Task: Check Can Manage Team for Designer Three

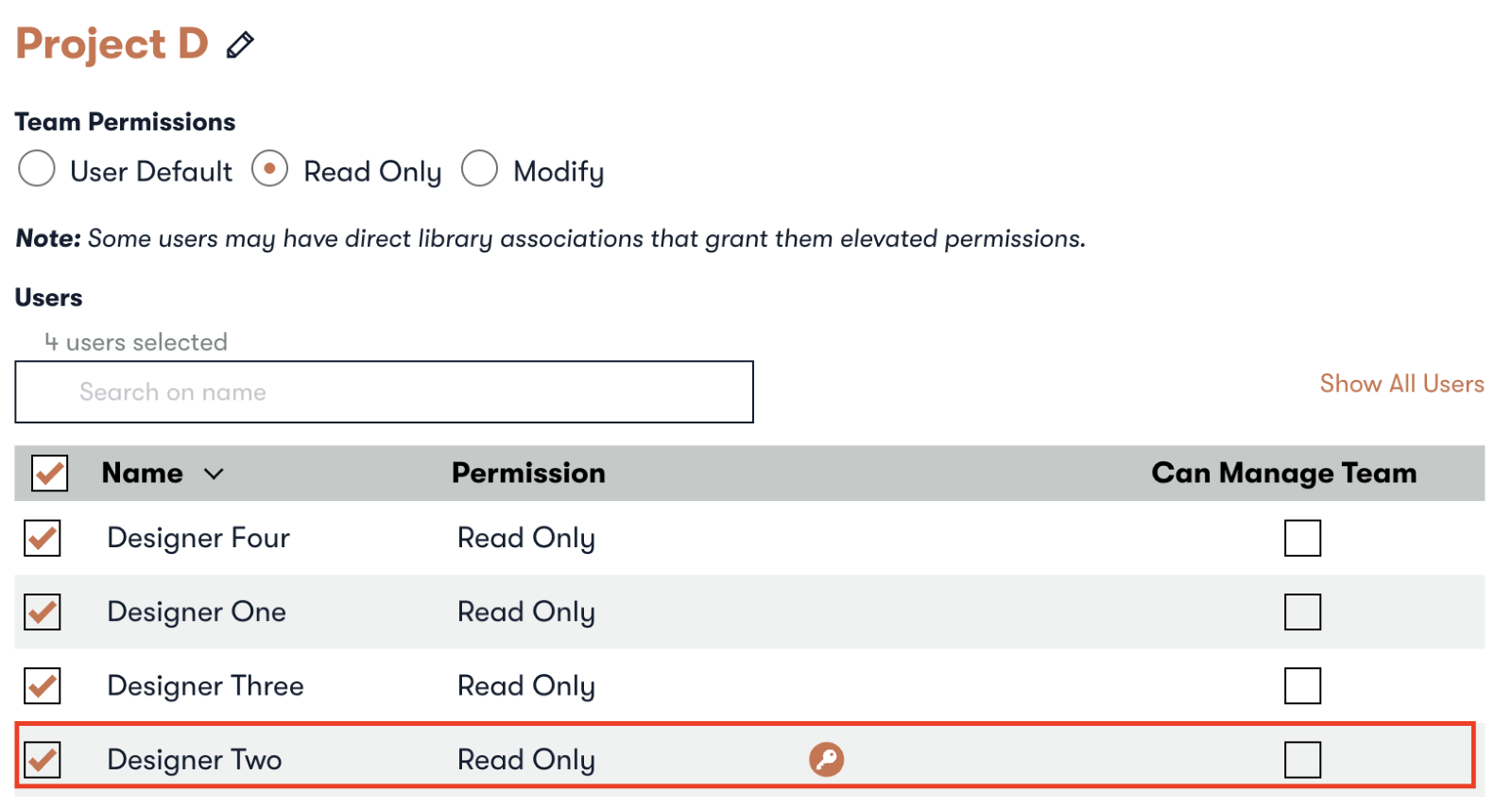Action: [1302, 685]
